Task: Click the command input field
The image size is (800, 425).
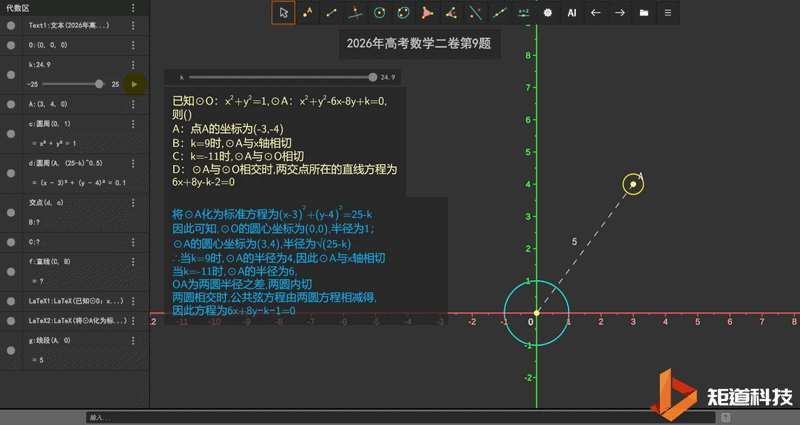Action: pos(401,417)
